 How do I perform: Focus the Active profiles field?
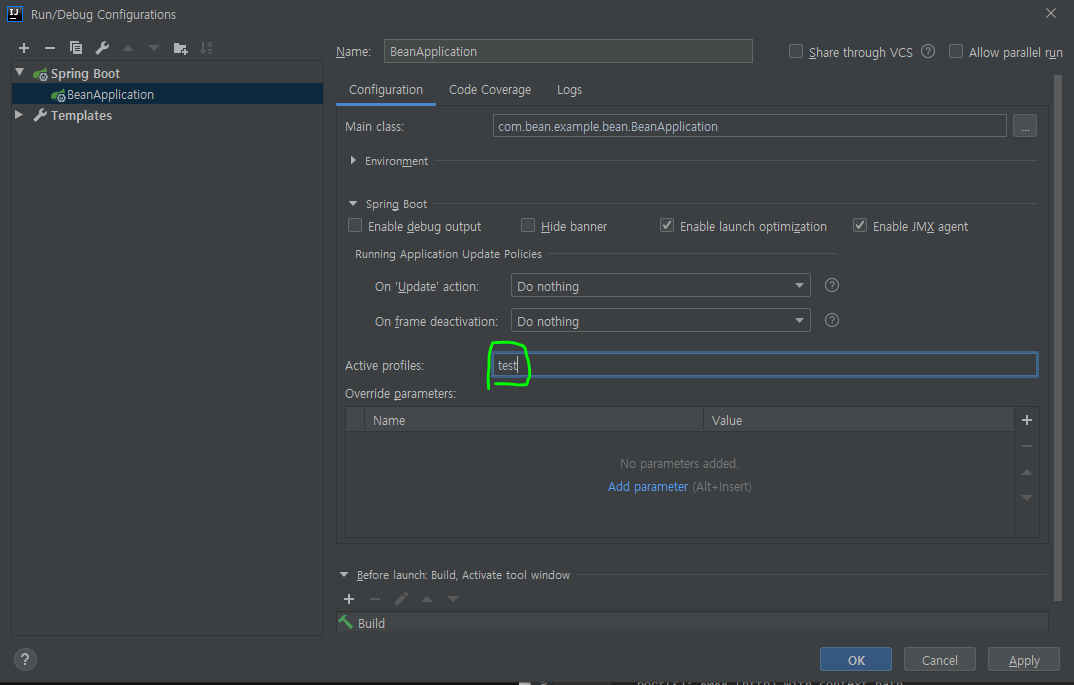[765, 365]
